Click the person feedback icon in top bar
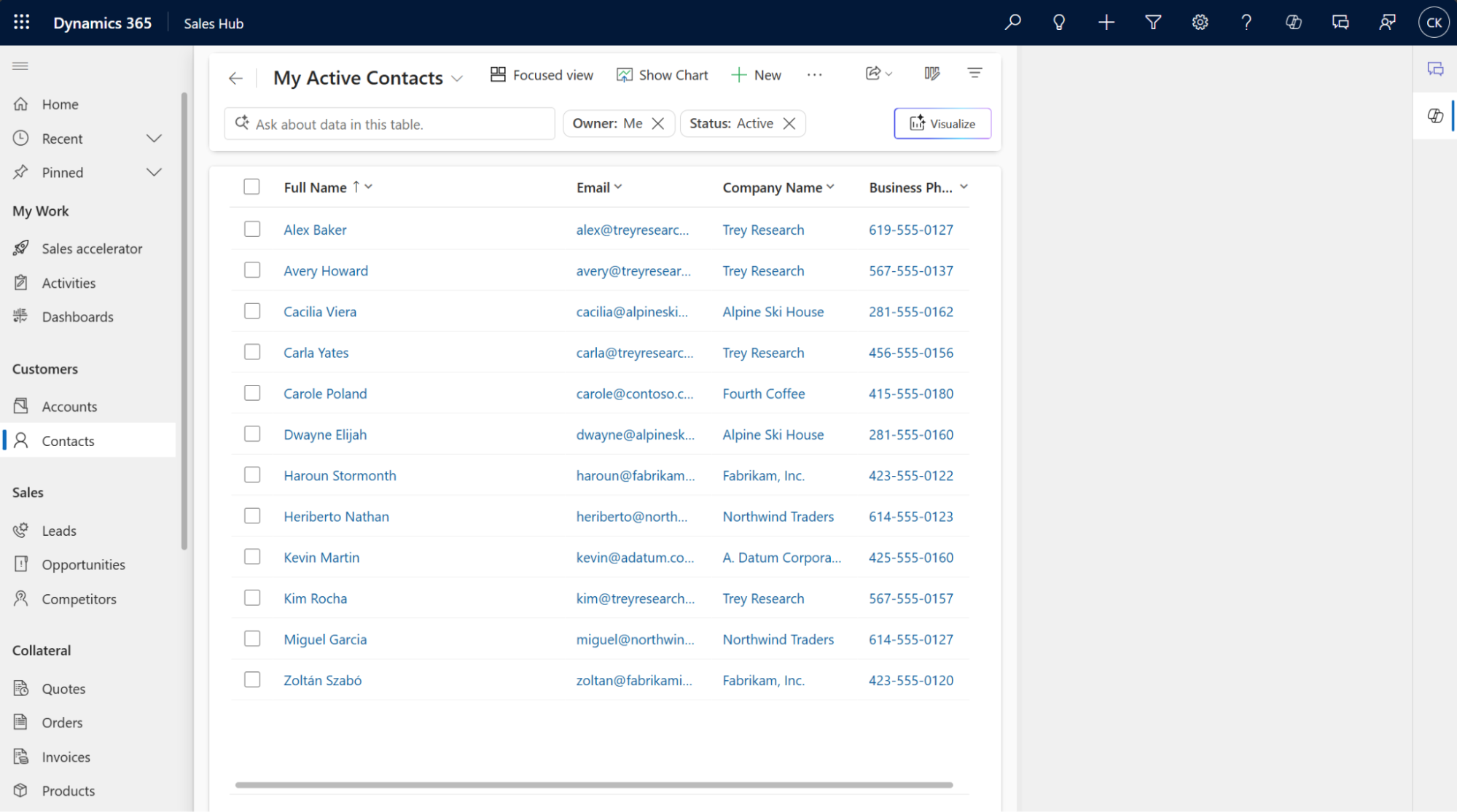This screenshot has width=1457, height=812. click(x=1387, y=23)
